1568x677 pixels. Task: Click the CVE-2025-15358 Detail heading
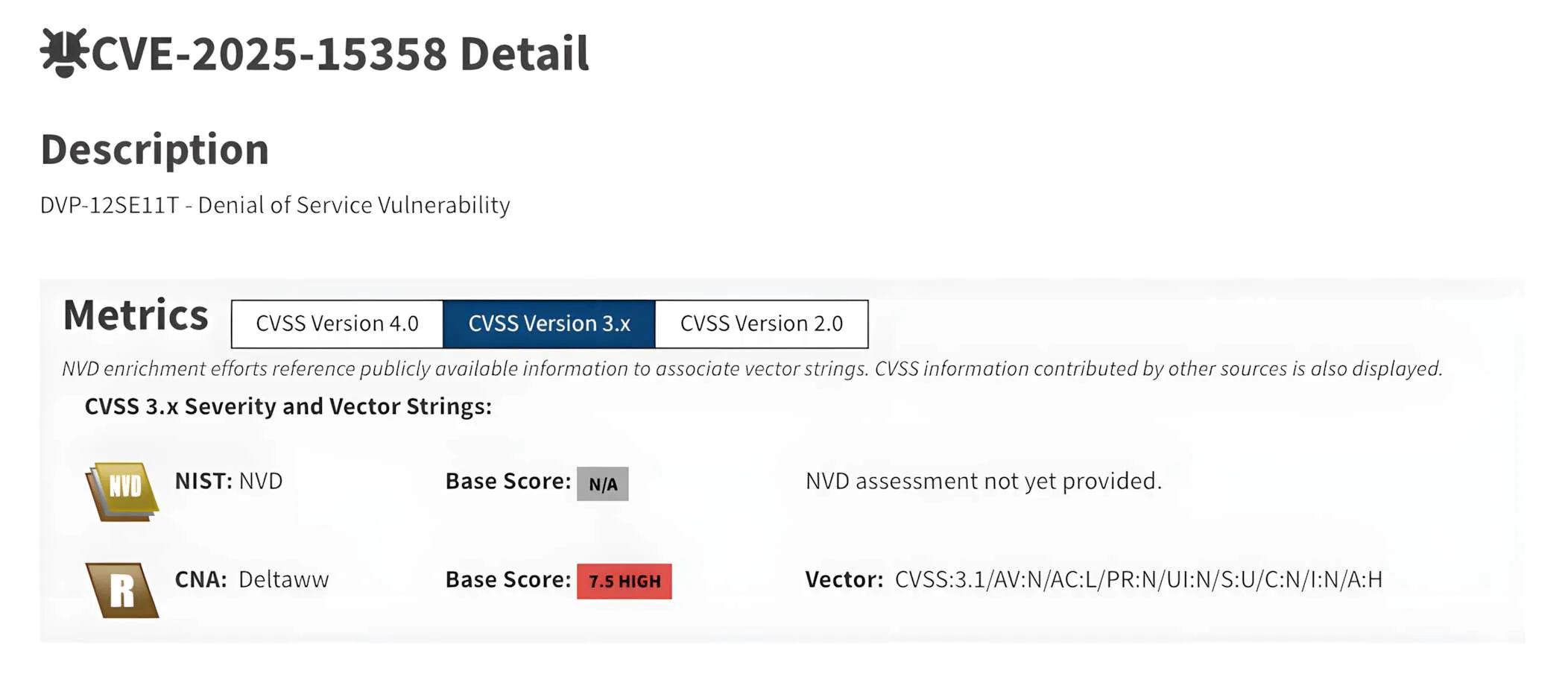(x=340, y=54)
